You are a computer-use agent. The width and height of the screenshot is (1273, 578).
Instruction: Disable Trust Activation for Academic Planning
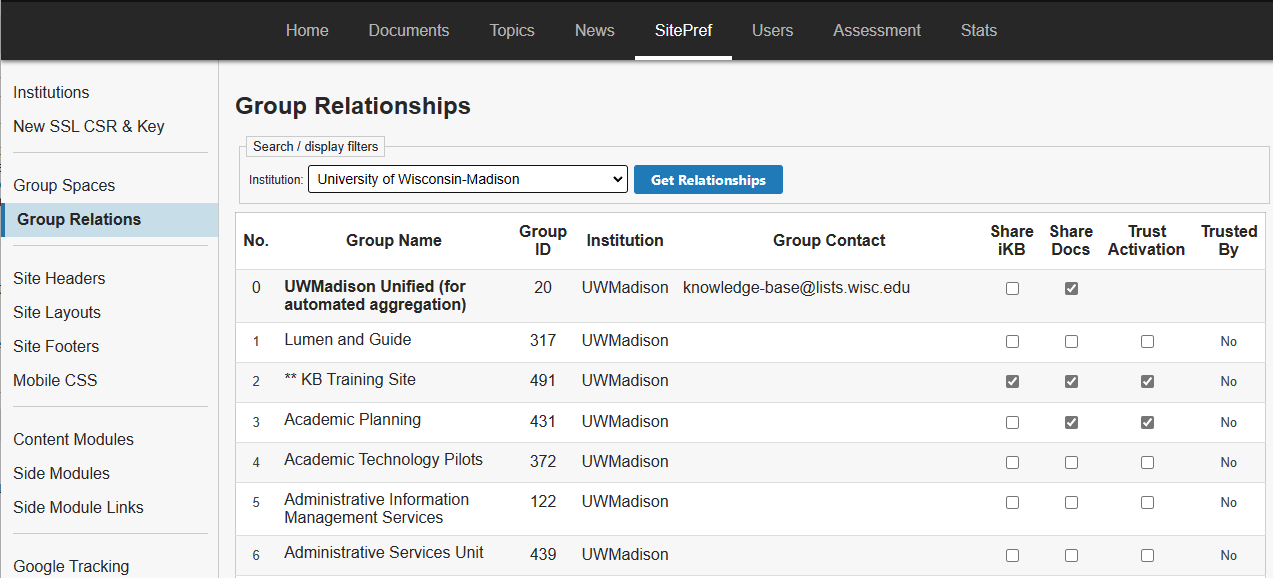[1147, 423]
